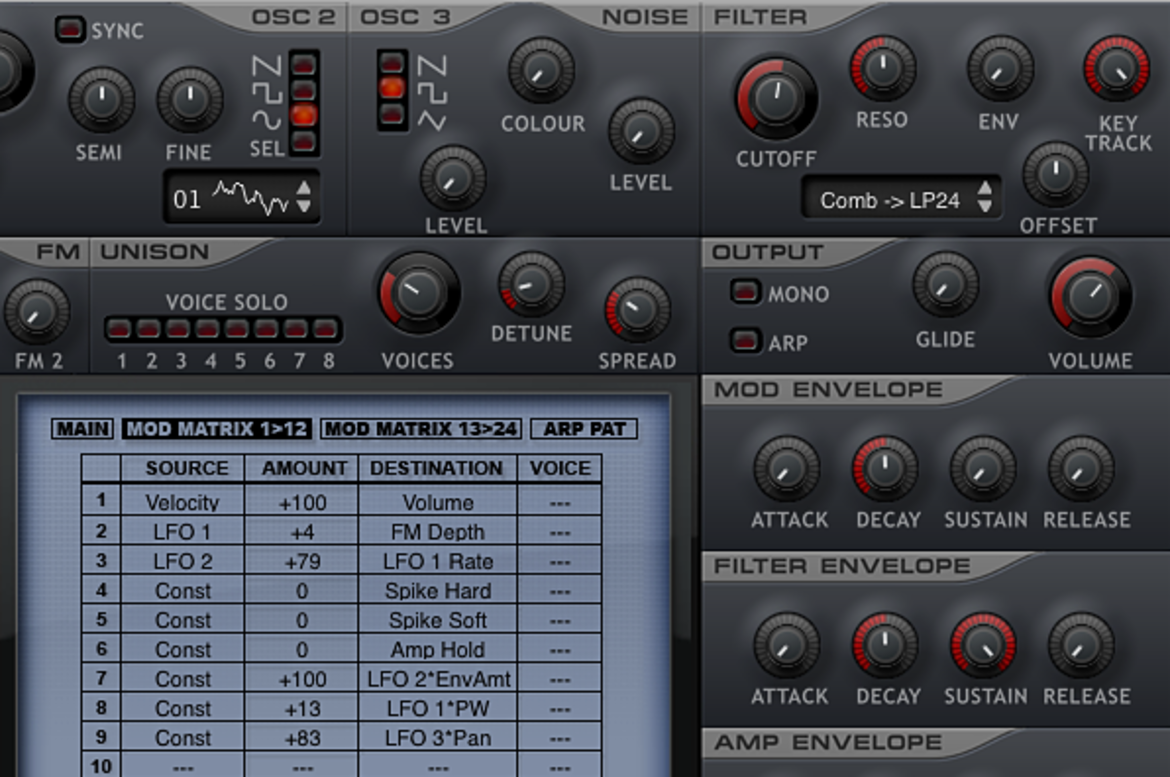1170x777 pixels.
Task: Click the filter ENV knob
Action: pyautogui.click(x=1000, y=69)
